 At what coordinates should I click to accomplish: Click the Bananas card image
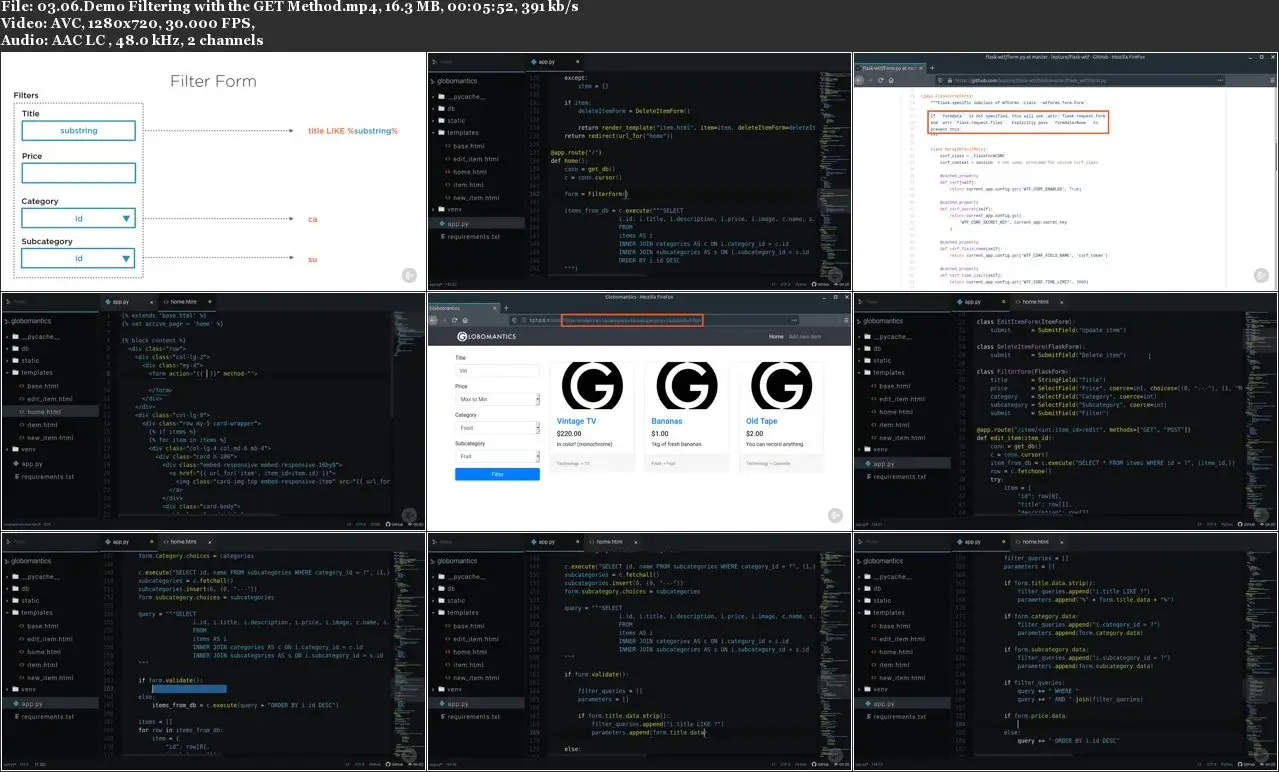point(686,386)
